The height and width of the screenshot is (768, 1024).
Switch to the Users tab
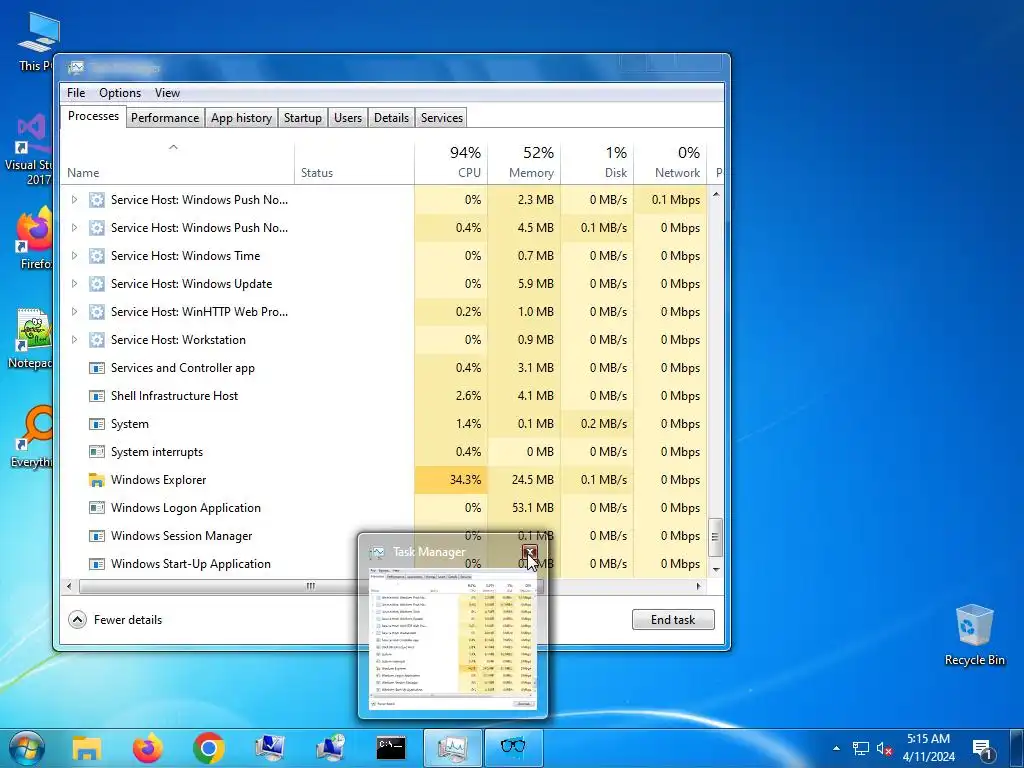tap(347, 118)
